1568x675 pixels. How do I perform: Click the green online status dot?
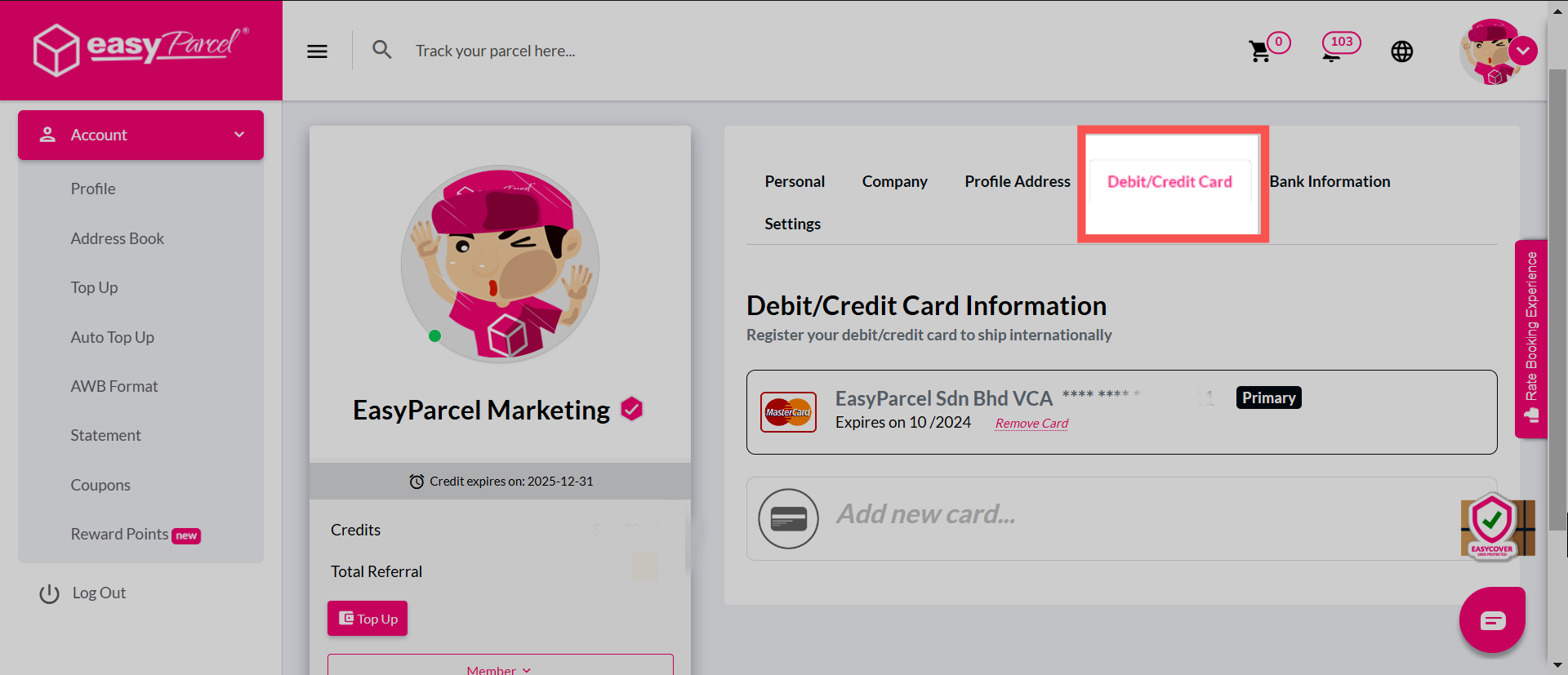[434, 335]
